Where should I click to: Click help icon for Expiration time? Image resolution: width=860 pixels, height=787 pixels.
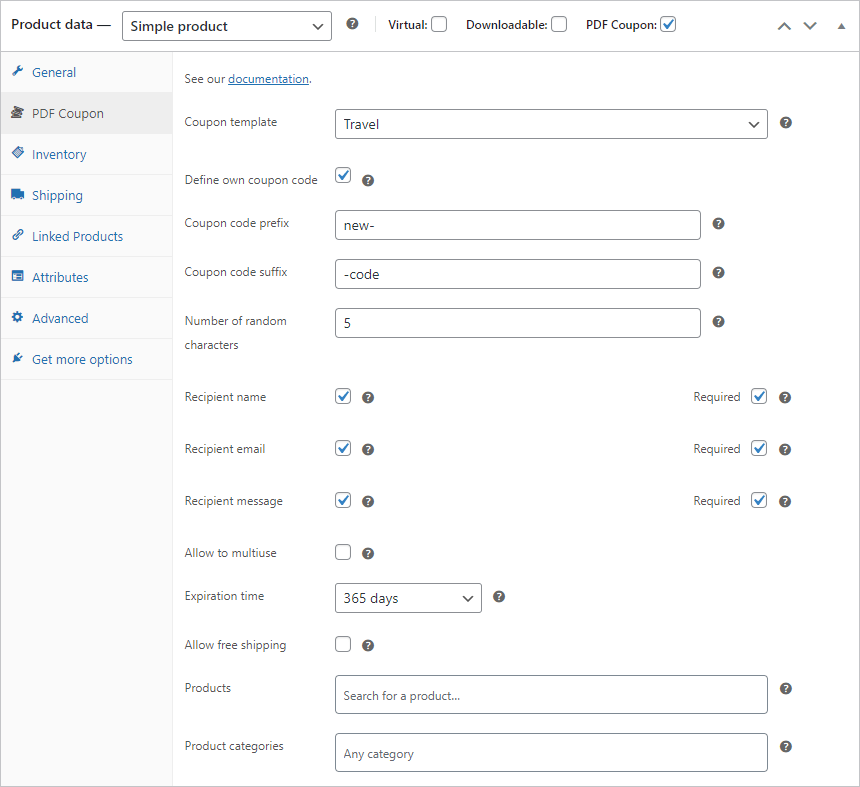coord(499,597)
